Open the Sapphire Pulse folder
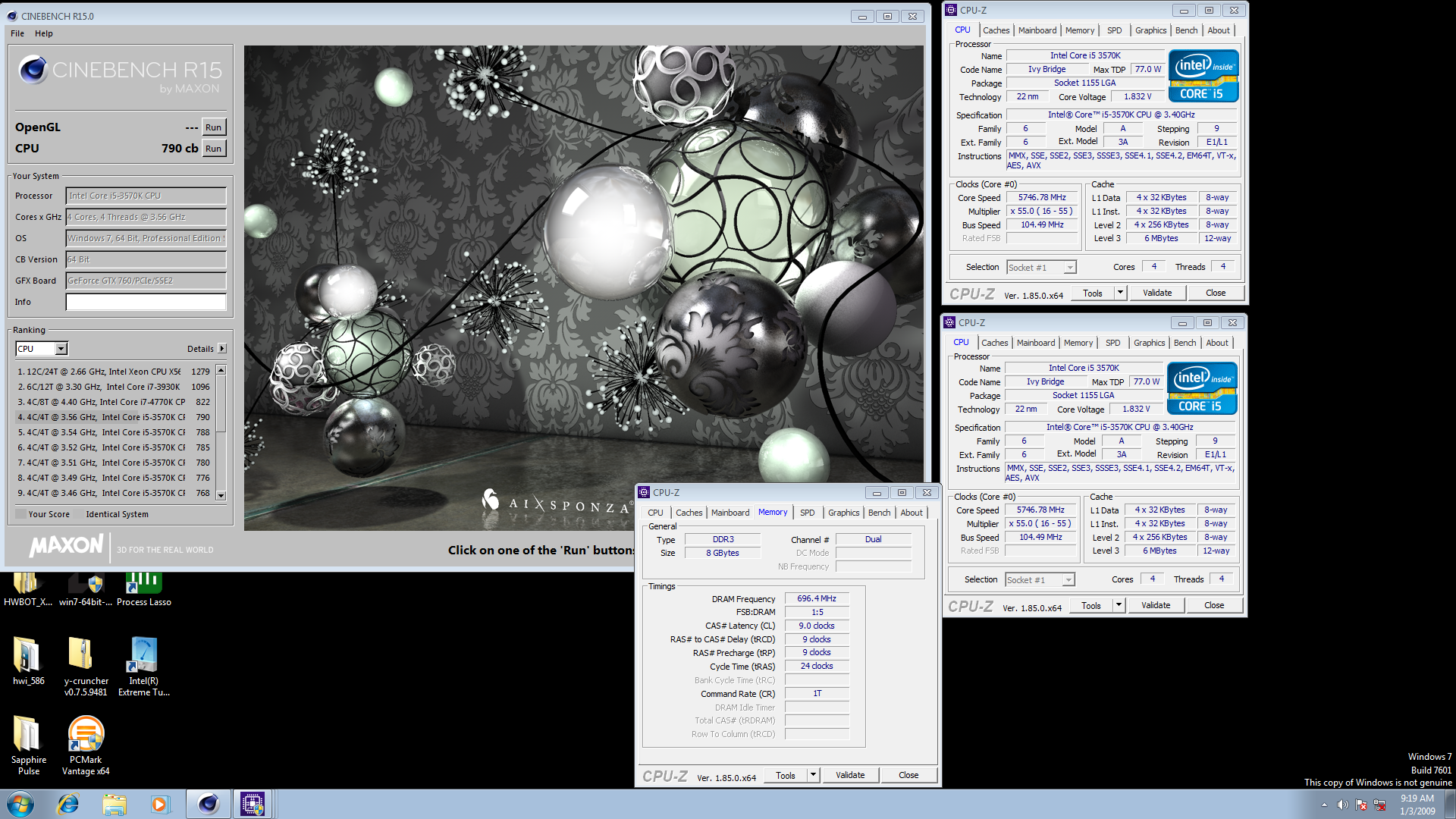Viewport: 1456px width, 819px height. tap(28, 745)
